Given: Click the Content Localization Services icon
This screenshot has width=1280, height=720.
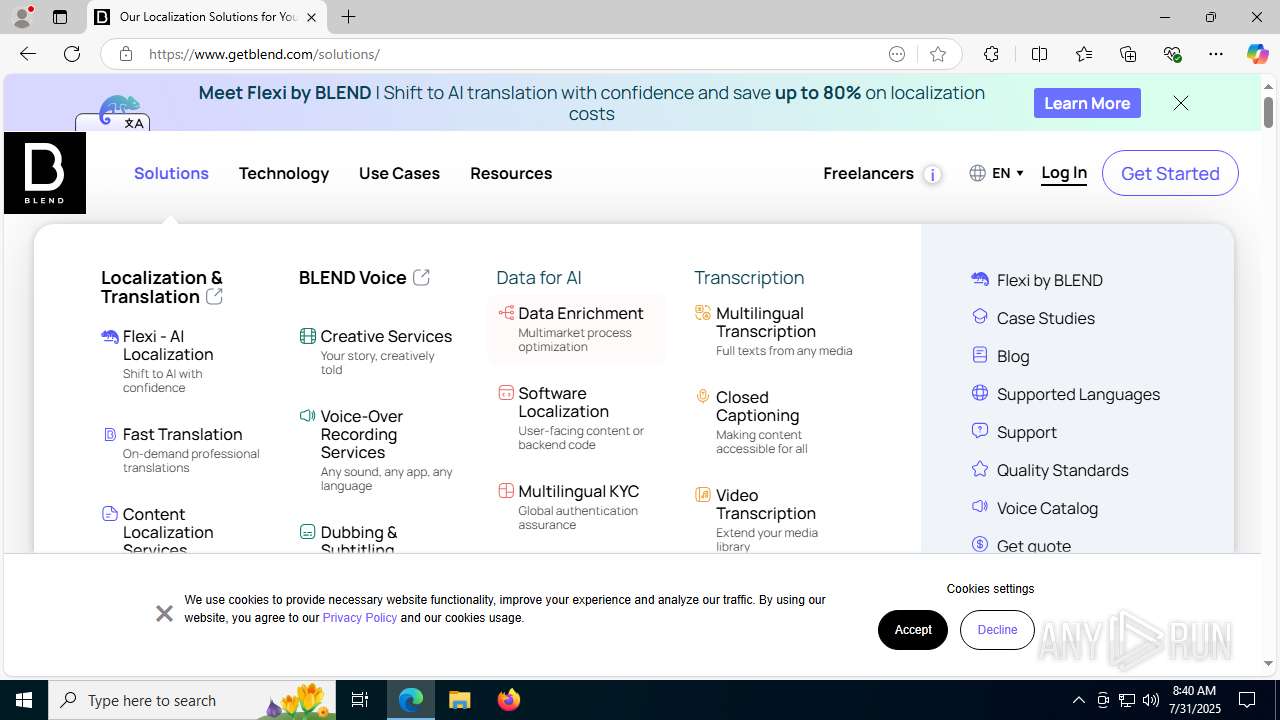Looking at the screenshot, I should pyautogui.click(x=110, y=514).
